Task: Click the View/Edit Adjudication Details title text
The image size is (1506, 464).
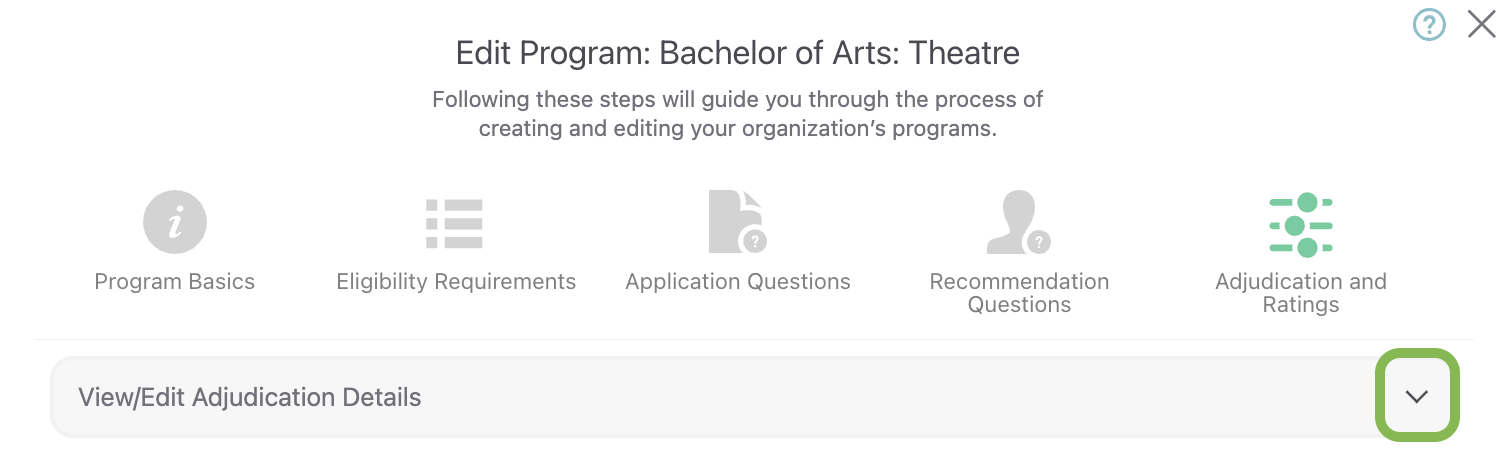Action: (249, 397)
